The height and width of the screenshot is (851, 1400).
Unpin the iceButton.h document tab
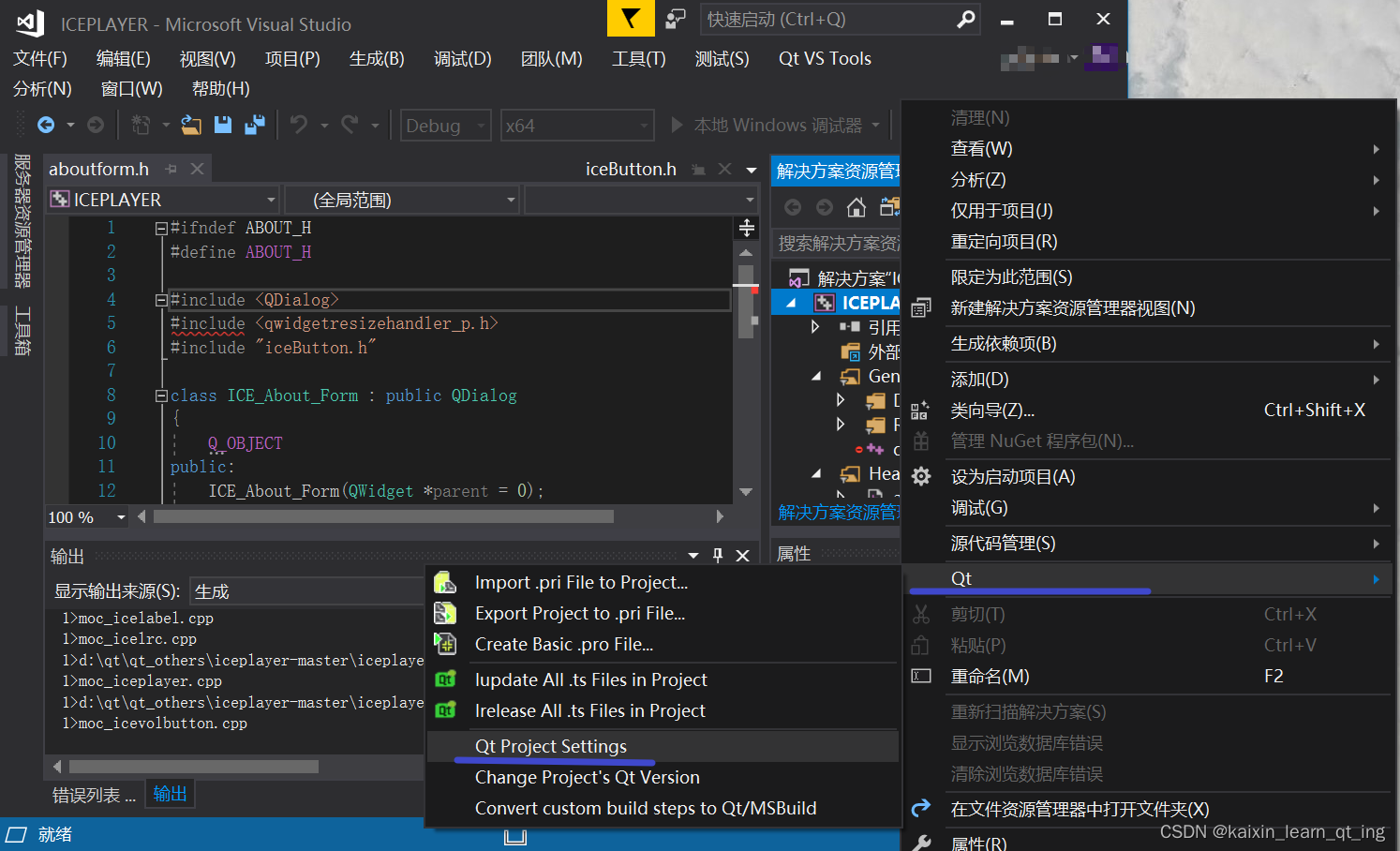point(699,169)
